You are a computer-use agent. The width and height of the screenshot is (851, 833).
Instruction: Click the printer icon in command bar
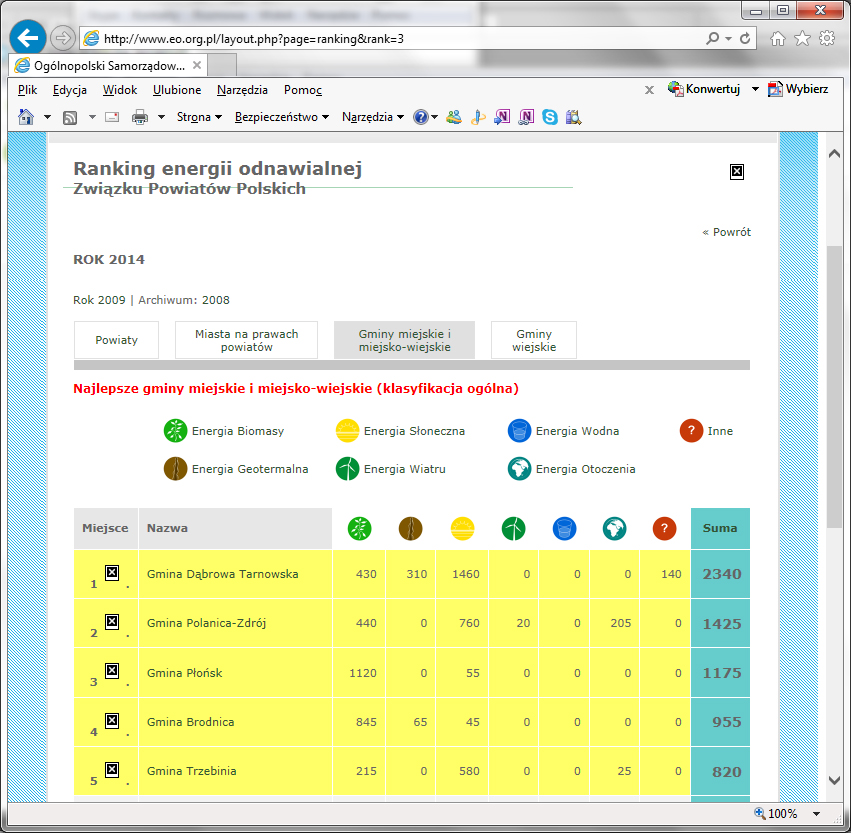pyautogui.click(x=140, y=117)
